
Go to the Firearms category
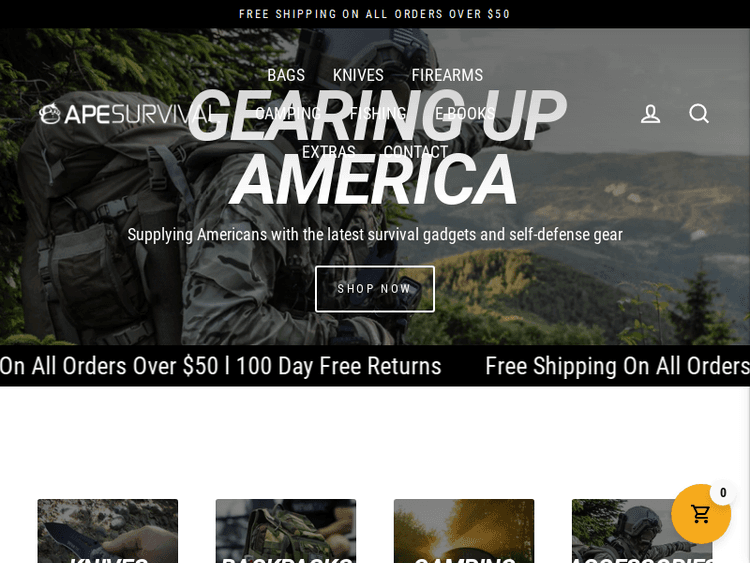point(447,75)
